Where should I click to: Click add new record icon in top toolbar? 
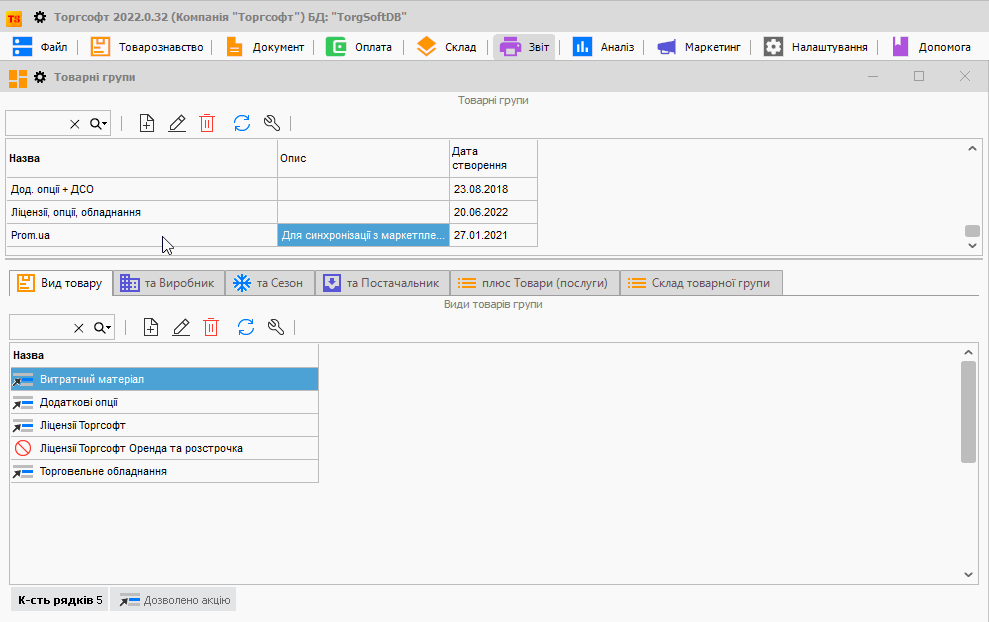147,123
